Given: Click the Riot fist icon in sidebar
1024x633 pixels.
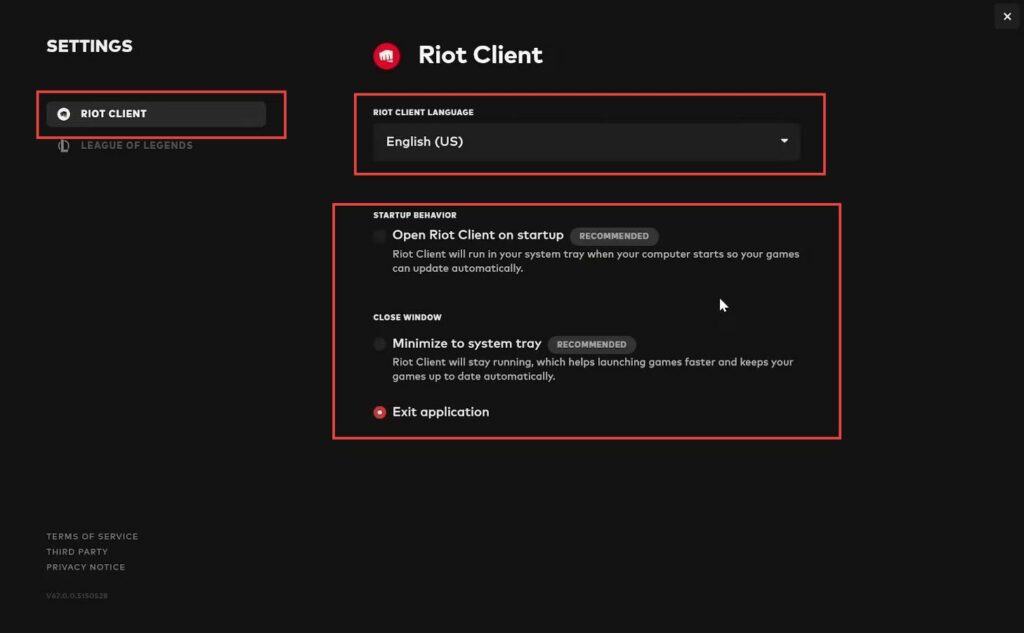Looking at the screenshot, I should pyautogui.click(x=63, y=114).
